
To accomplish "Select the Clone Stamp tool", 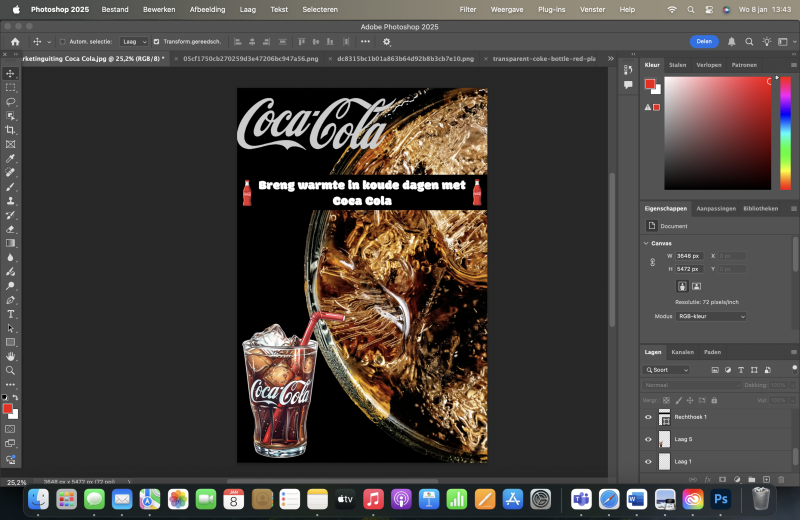I will pos(10,201).
